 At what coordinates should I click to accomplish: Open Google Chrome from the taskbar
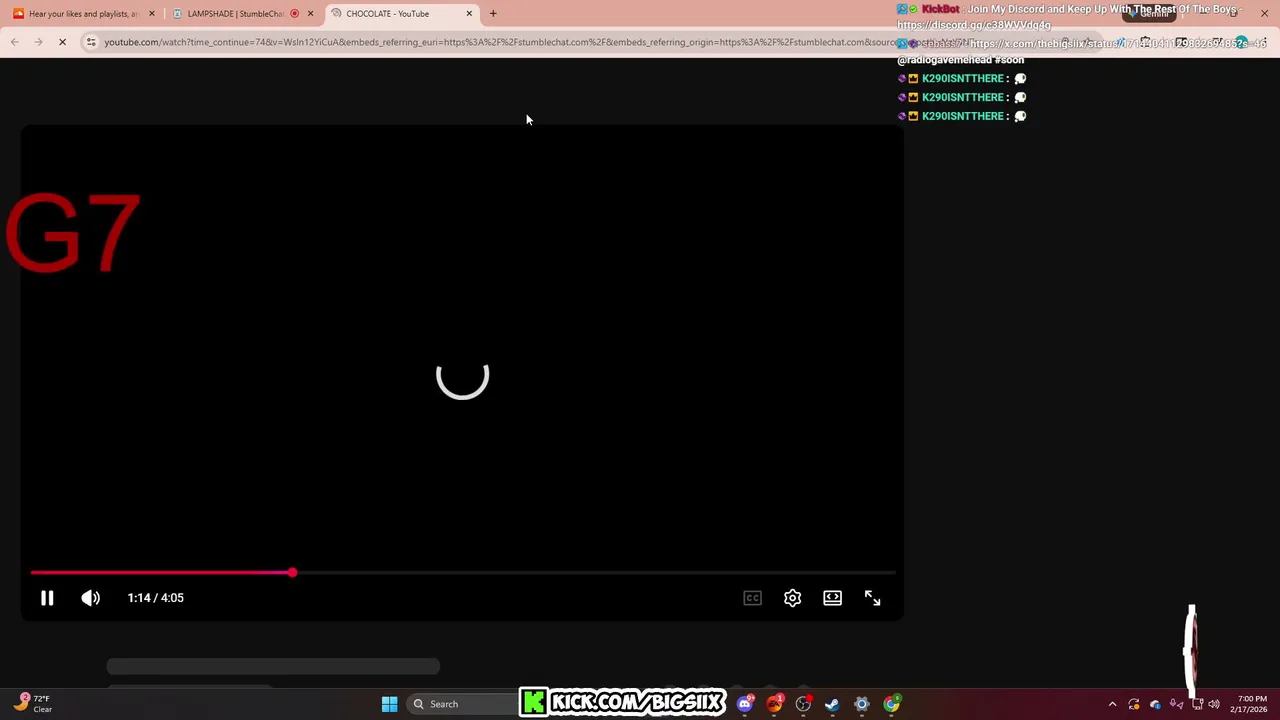coord(891,704)
